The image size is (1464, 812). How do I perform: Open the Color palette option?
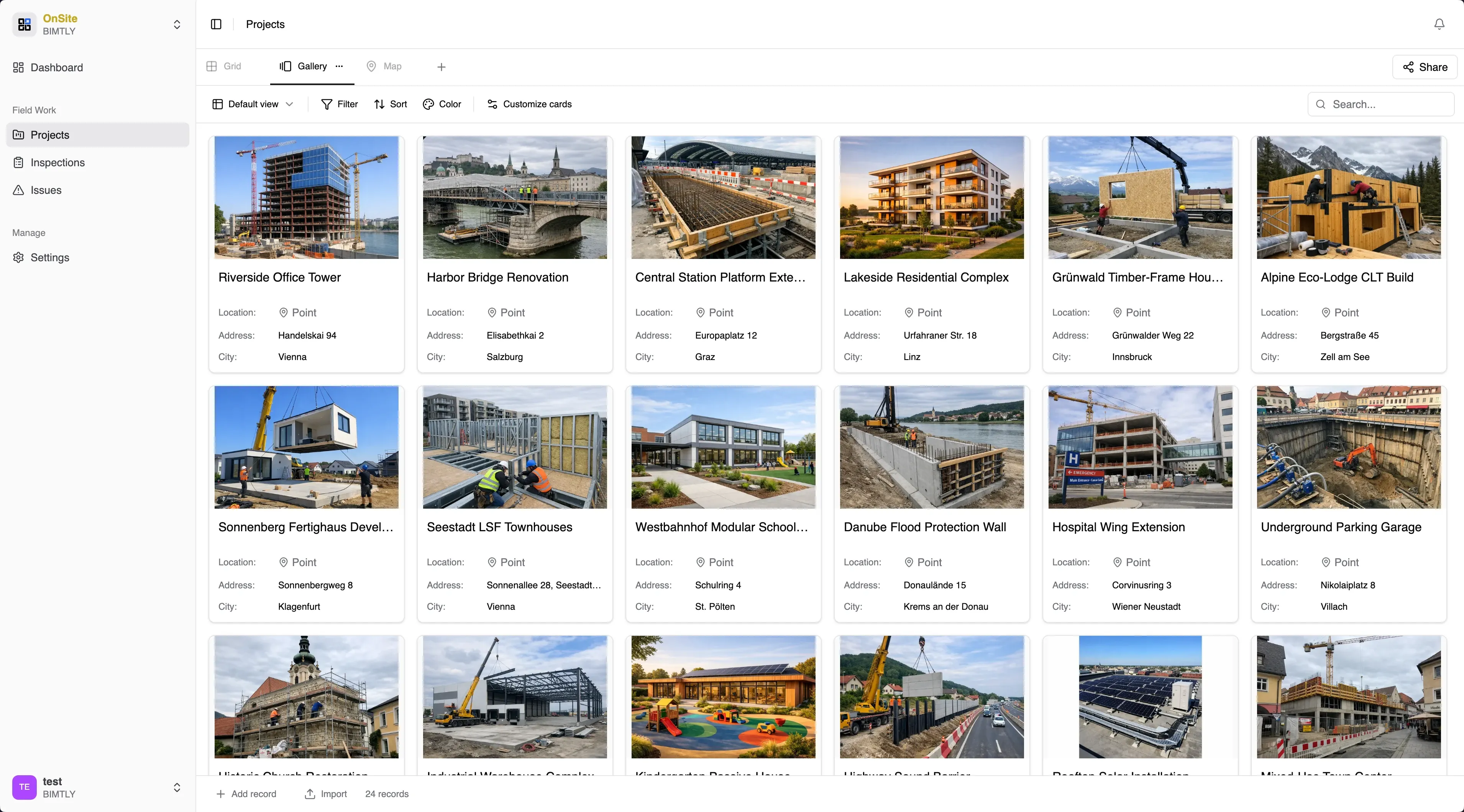pos(441,105)
